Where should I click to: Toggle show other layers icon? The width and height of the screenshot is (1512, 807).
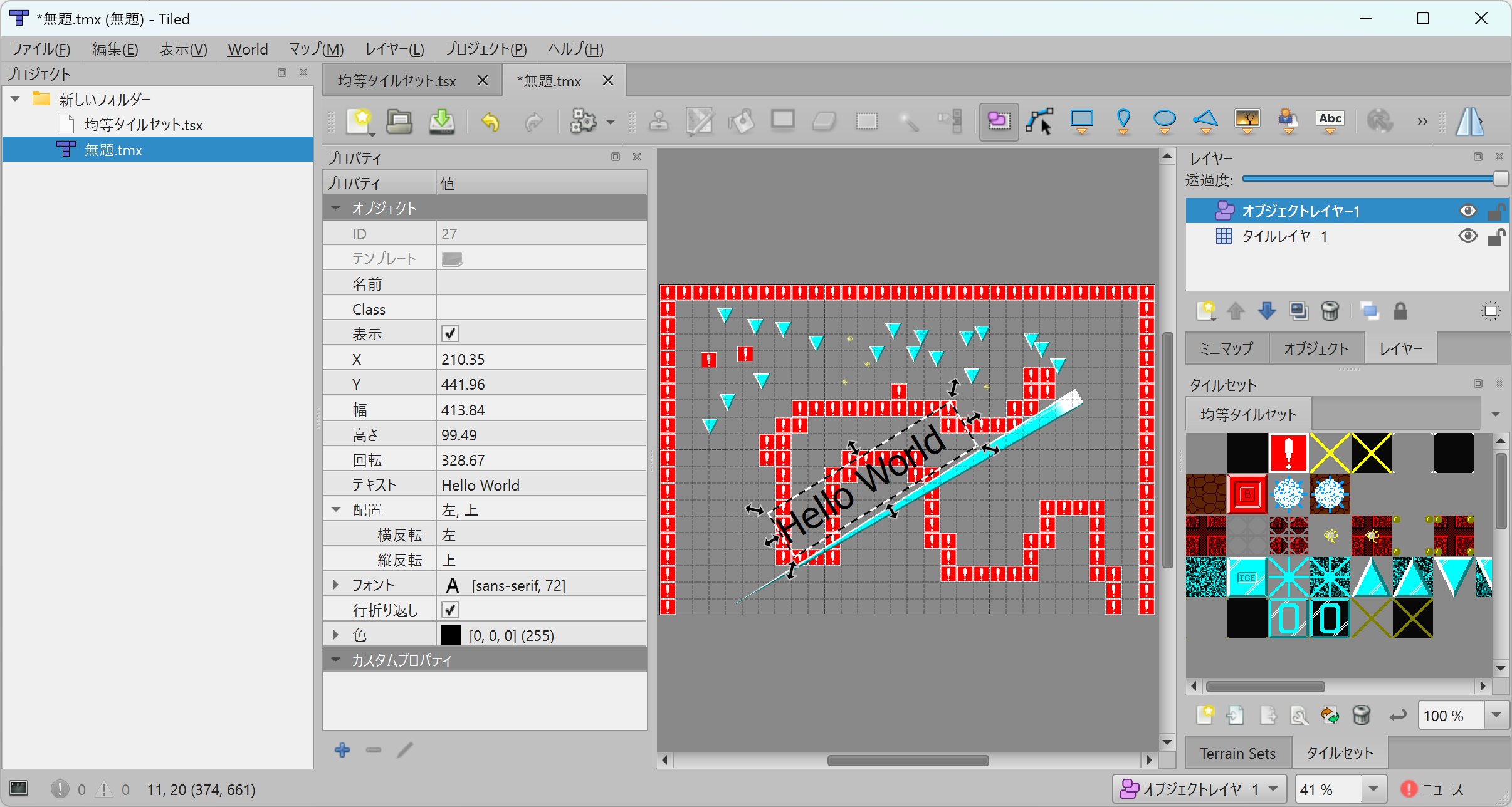tap(1370, 311)
